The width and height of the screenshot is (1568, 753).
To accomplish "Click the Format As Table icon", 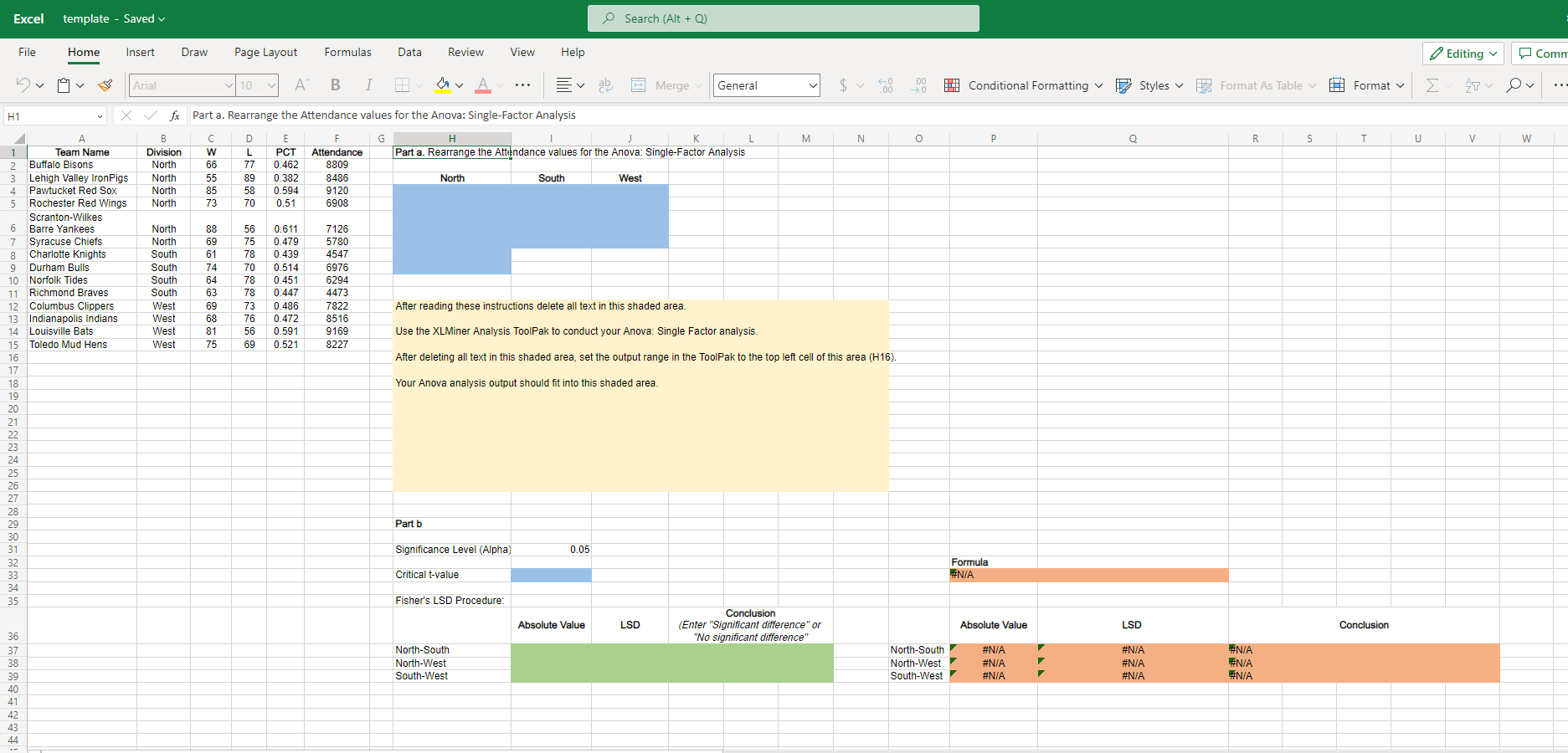I will [1206, 85].
